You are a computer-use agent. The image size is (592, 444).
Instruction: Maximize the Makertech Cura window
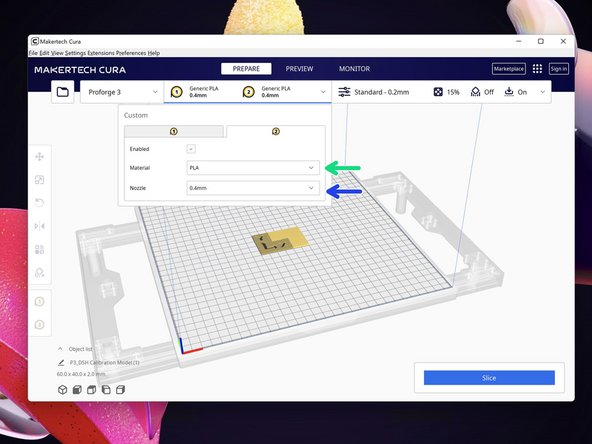pos(541,41)
